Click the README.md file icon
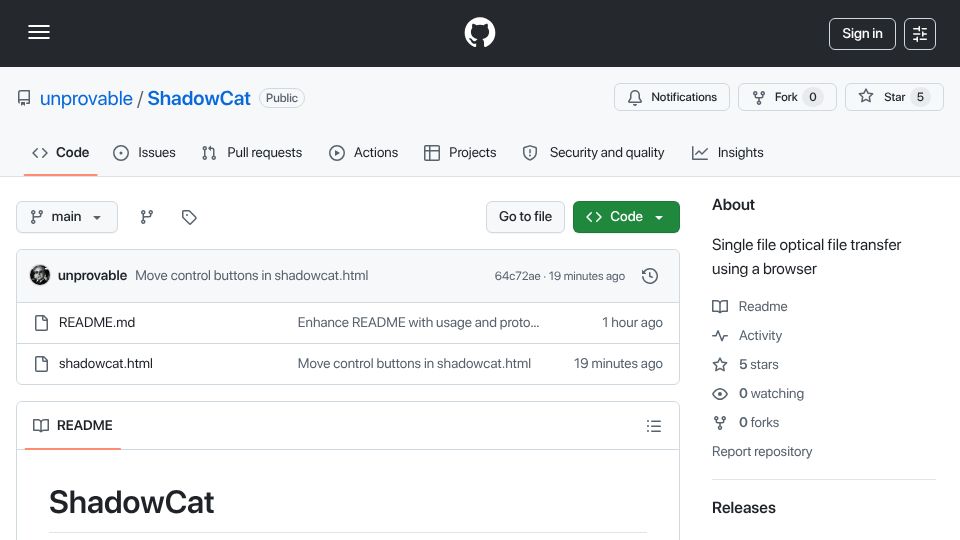The image size is (960, 540). (x=42, y=323)
